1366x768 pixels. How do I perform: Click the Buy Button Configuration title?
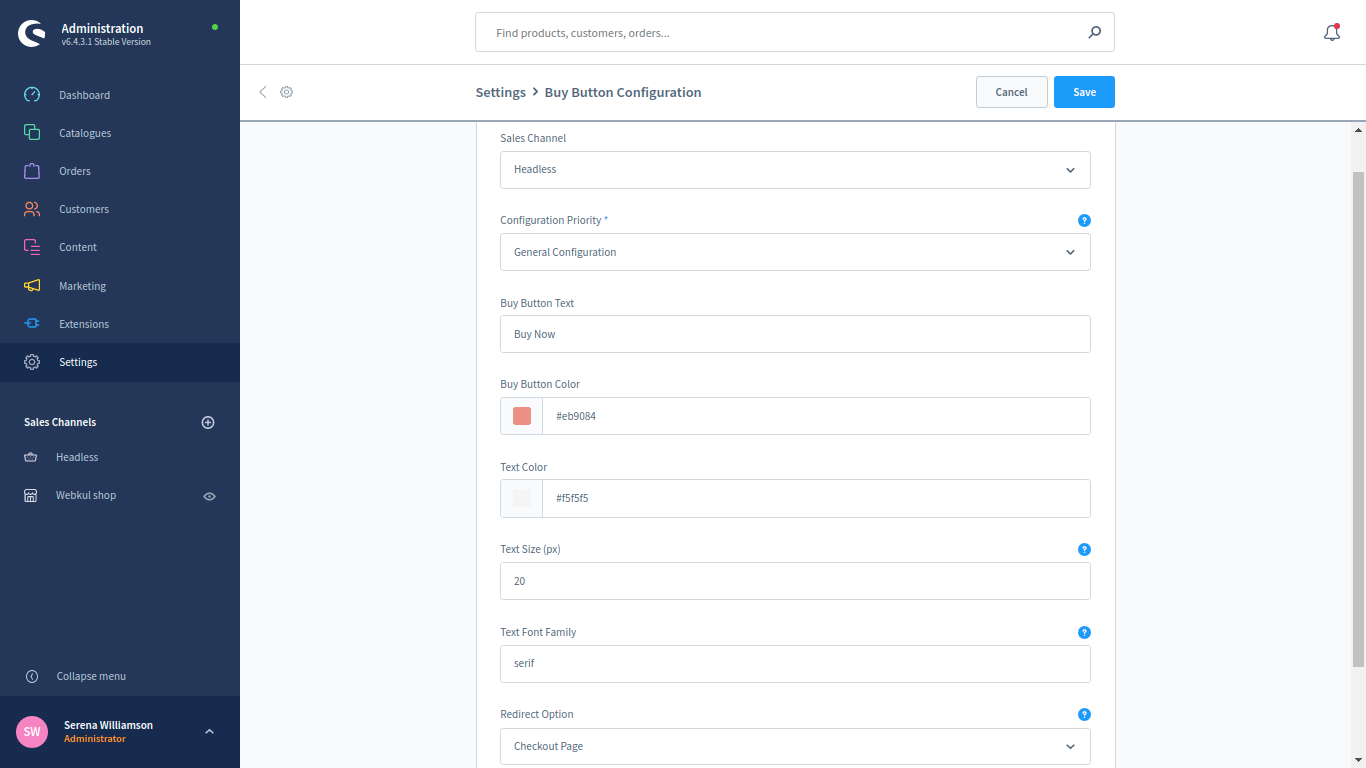pos(623,92)
